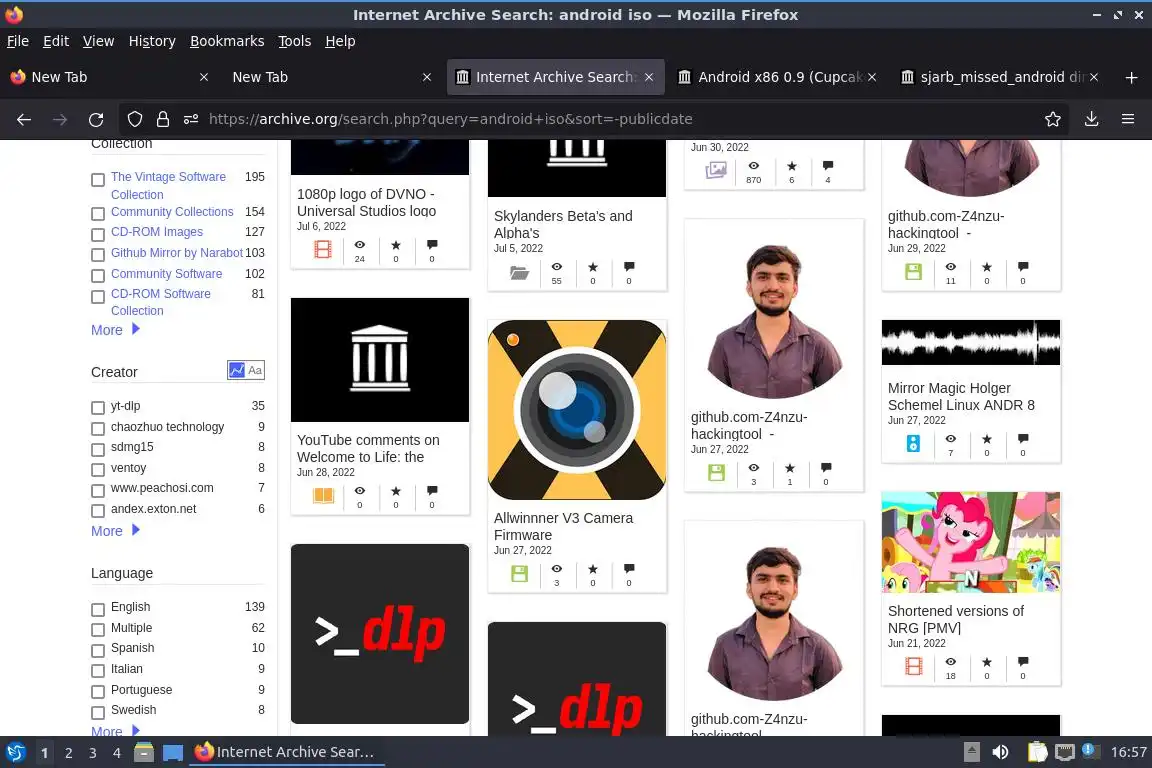The image size is (1152, 768).
Task: Check The Vintage Software Collection filter
Action: coord(98,180)
